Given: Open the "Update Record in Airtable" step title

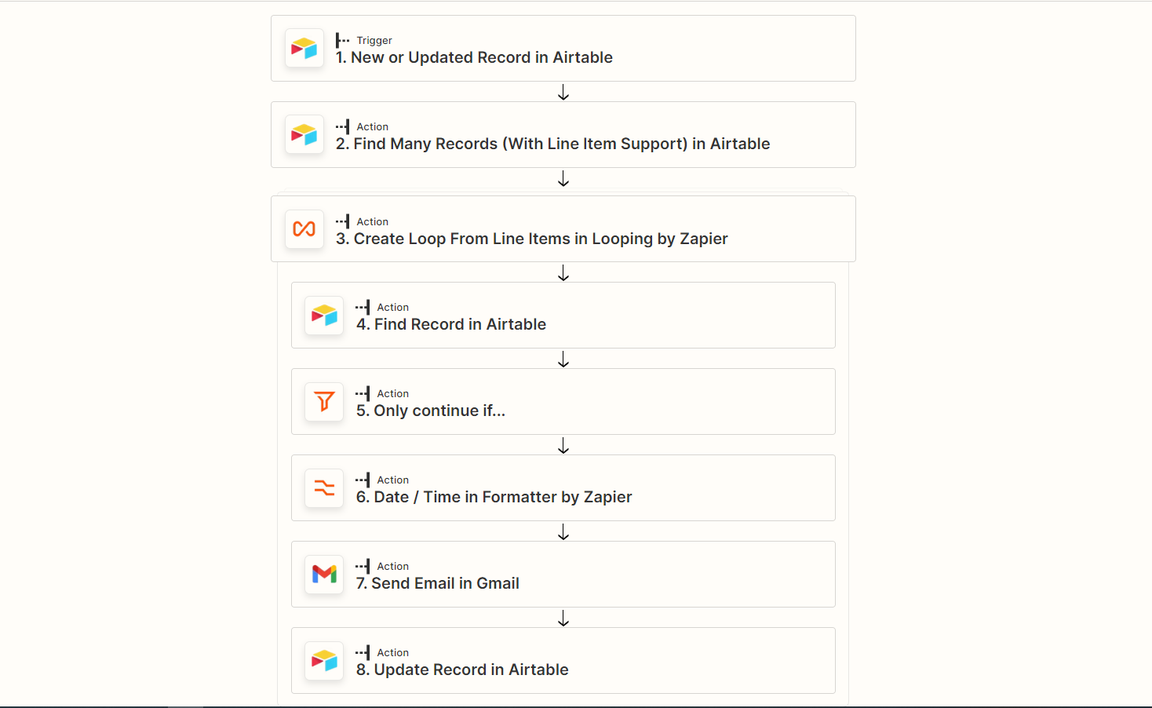Looking at the screenshot, I should click(x=462, y=670).
